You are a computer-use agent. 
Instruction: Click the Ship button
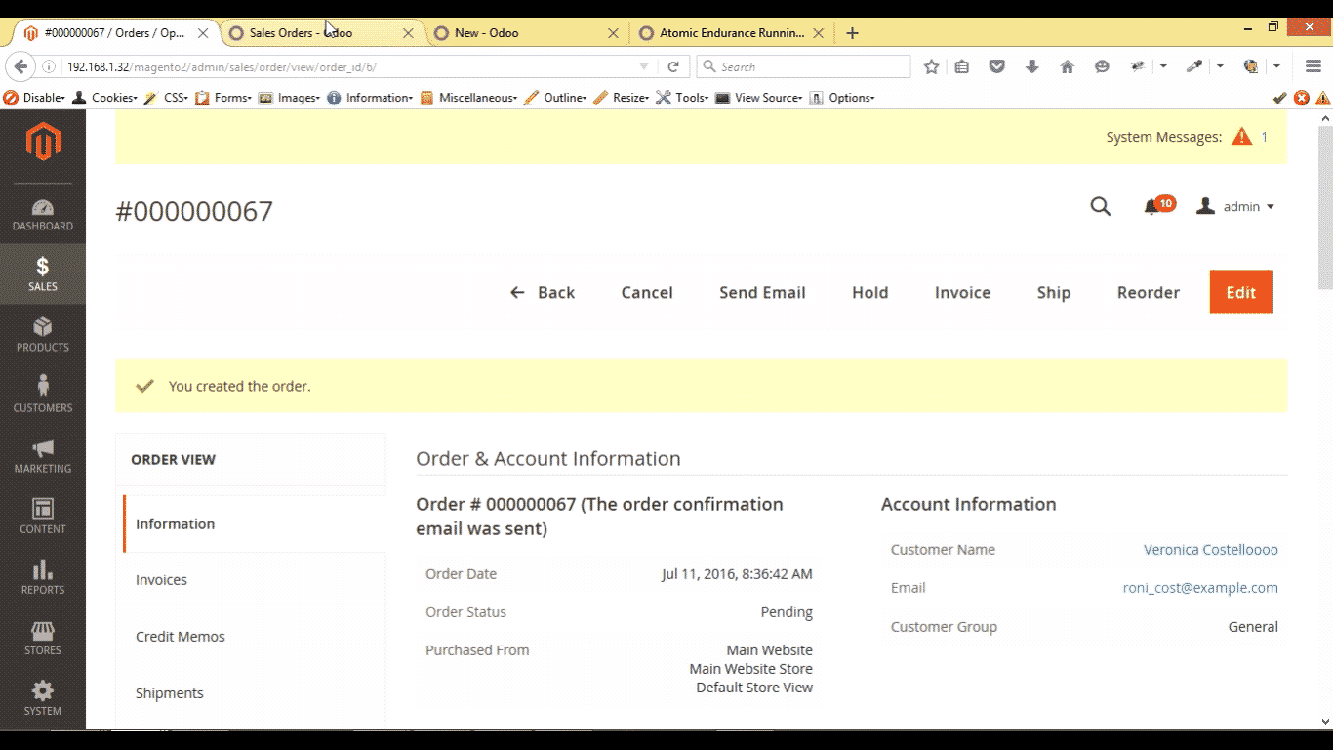pyautogui.click(x=1054, y=292)
